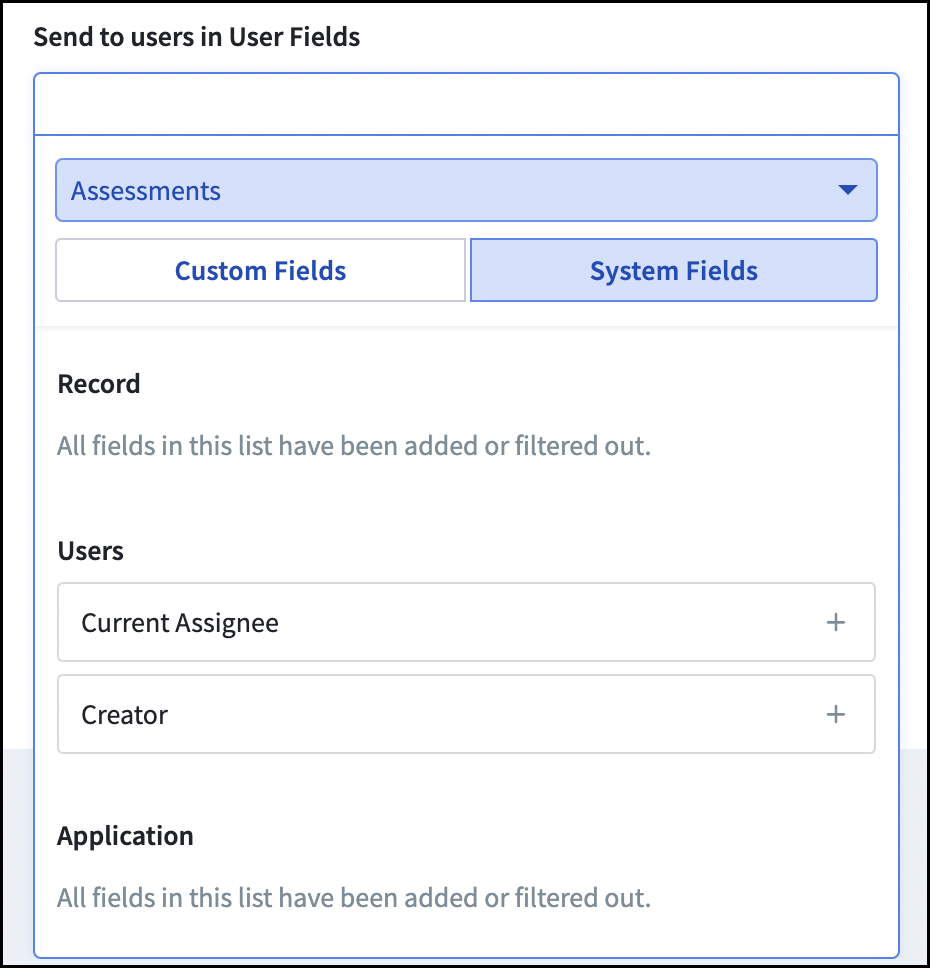Click the caret arrow in Assessments selector
The image size is (930, 968).
(x=847, y=190)
